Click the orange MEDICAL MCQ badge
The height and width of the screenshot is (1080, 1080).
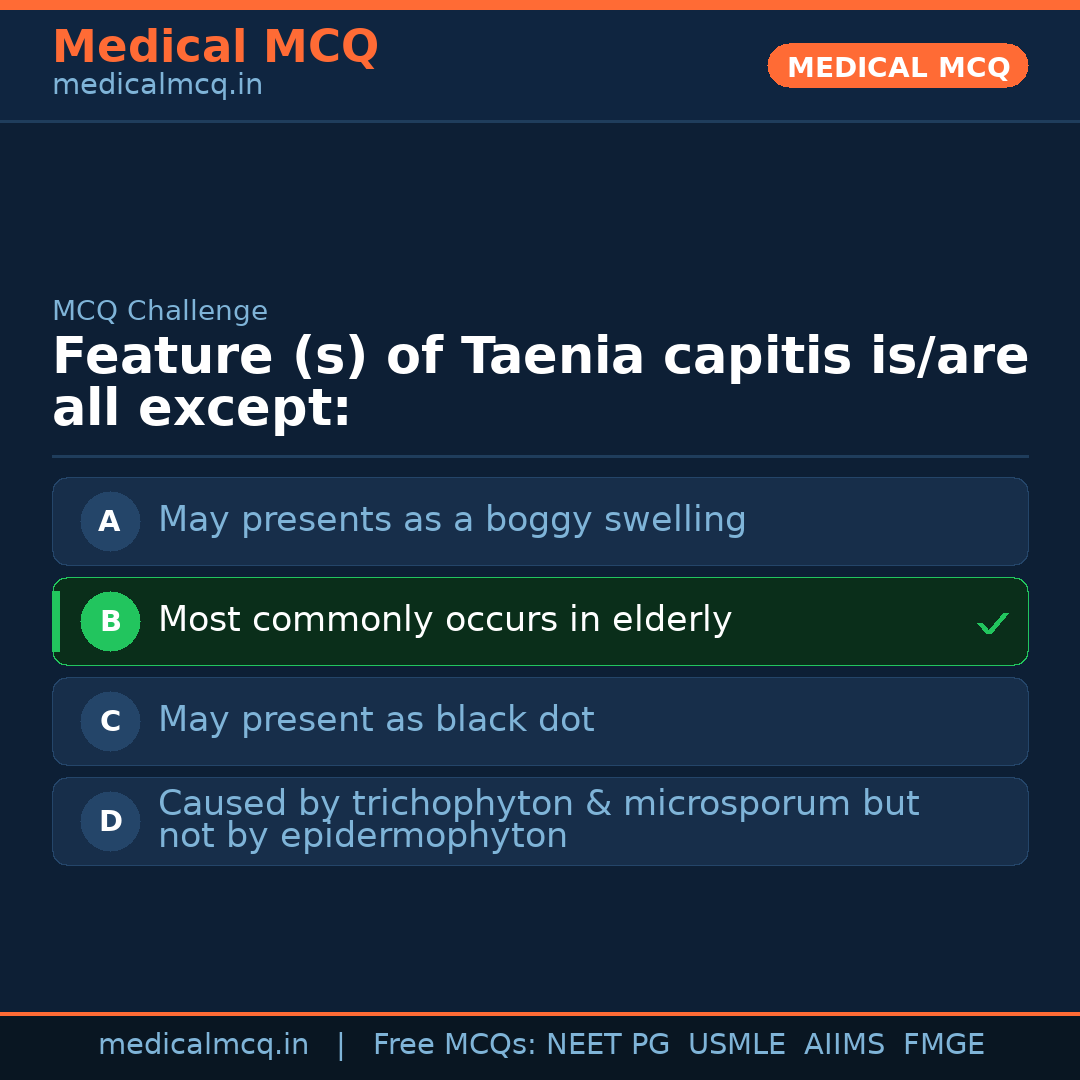[897, 66]
